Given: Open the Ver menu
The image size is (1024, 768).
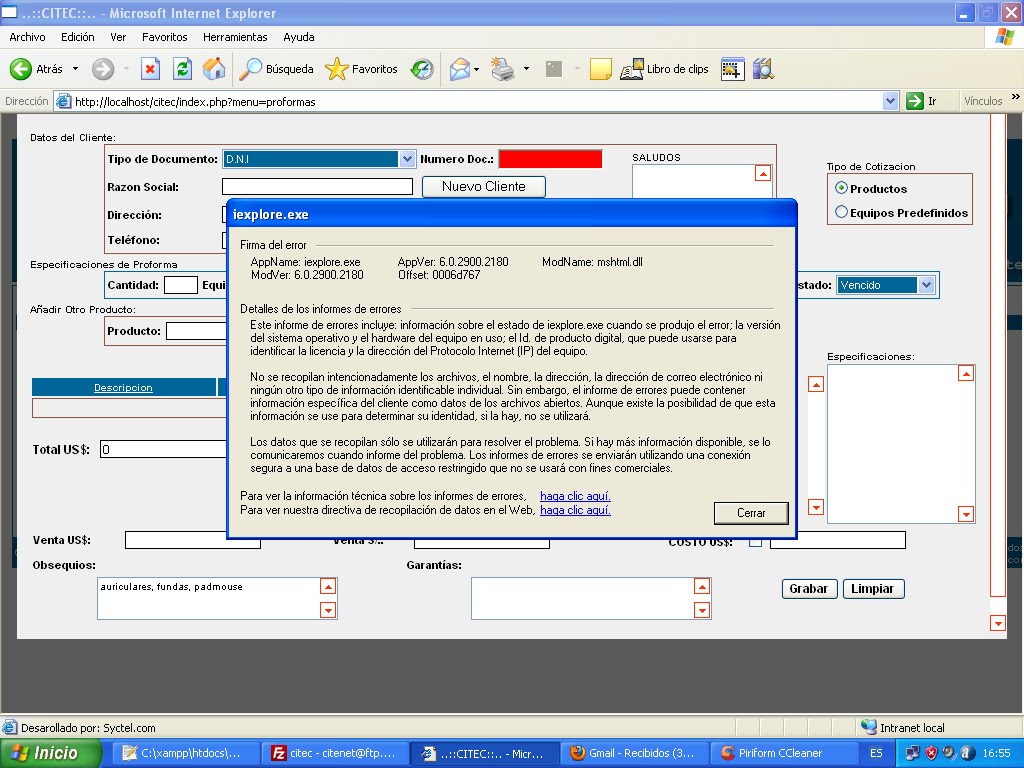Looking at the screenshot, I should point(118,37).
